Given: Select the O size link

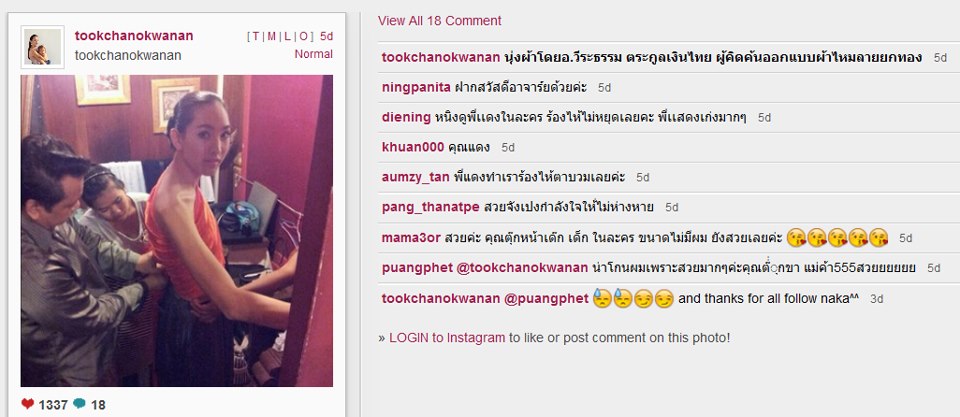Looking at the screenshot, I should 303,36.
